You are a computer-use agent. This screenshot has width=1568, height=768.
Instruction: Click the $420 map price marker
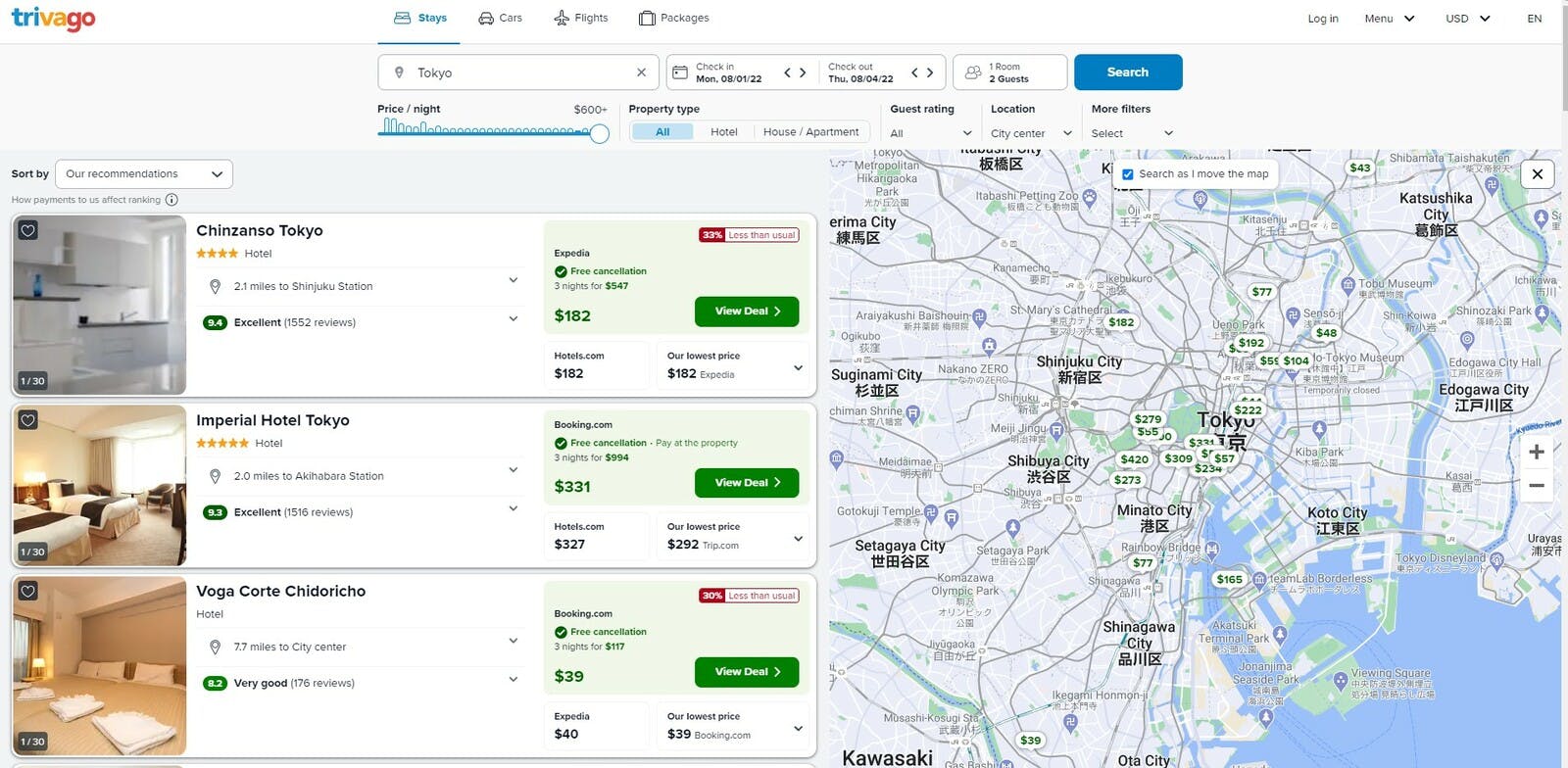click(x=1134, y=458)
